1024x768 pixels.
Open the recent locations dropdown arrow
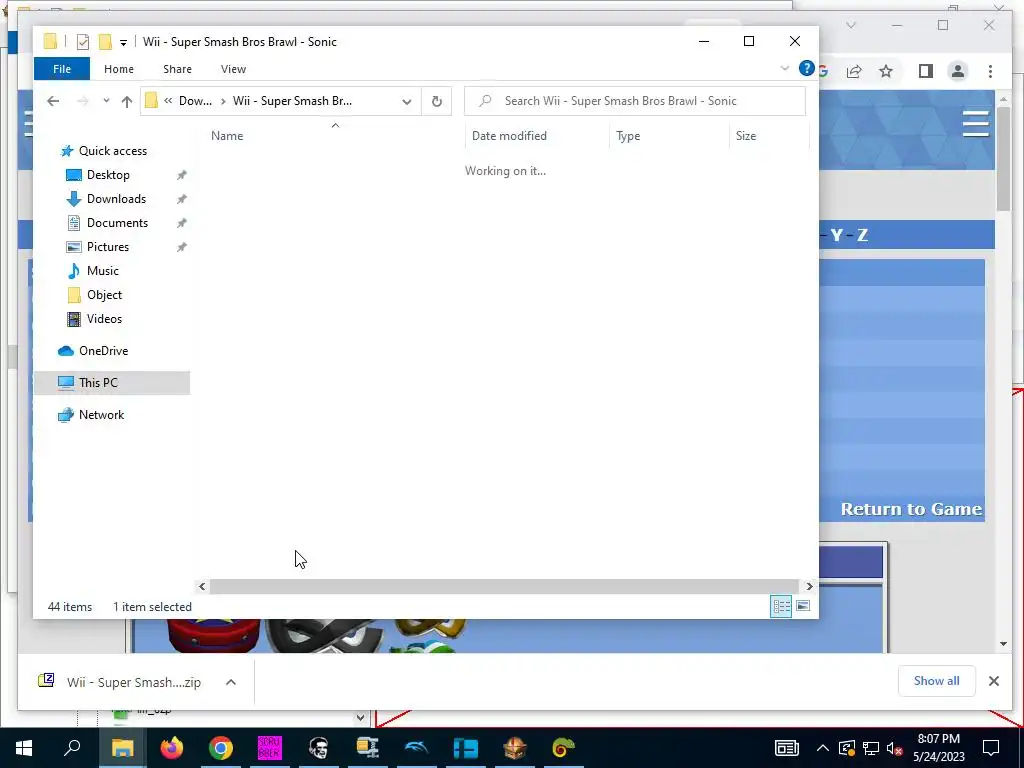pos(106,101)
